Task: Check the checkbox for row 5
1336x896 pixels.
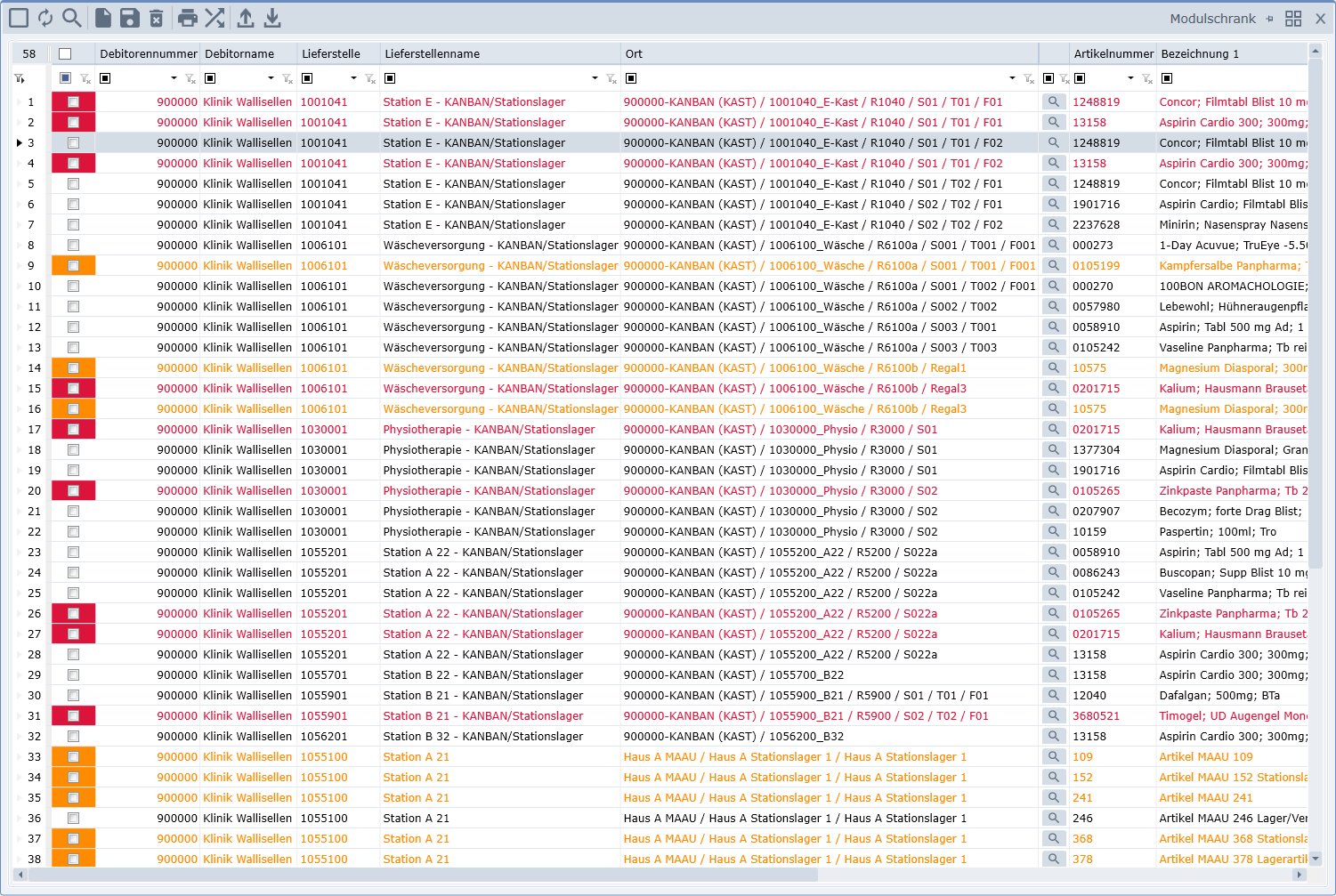Action: (73, 184)
